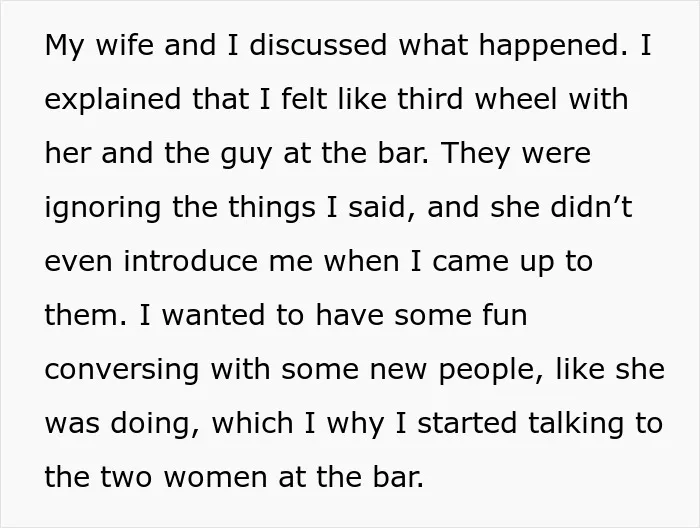Click the word "wanted" in sixth line
Viewport: 700px width, 528px height.
point(213,315)
